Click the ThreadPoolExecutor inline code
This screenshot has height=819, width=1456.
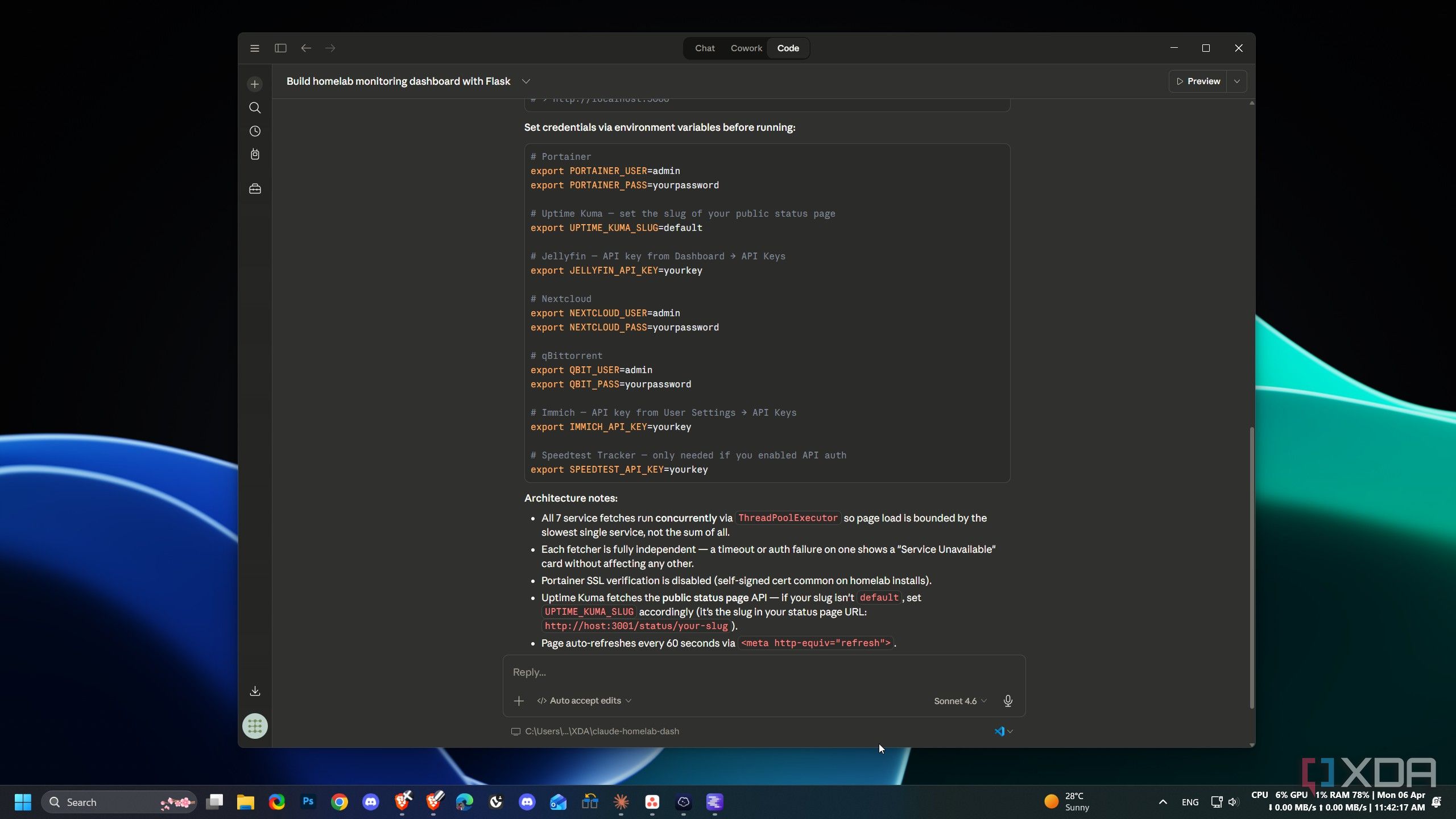[788, 518]
